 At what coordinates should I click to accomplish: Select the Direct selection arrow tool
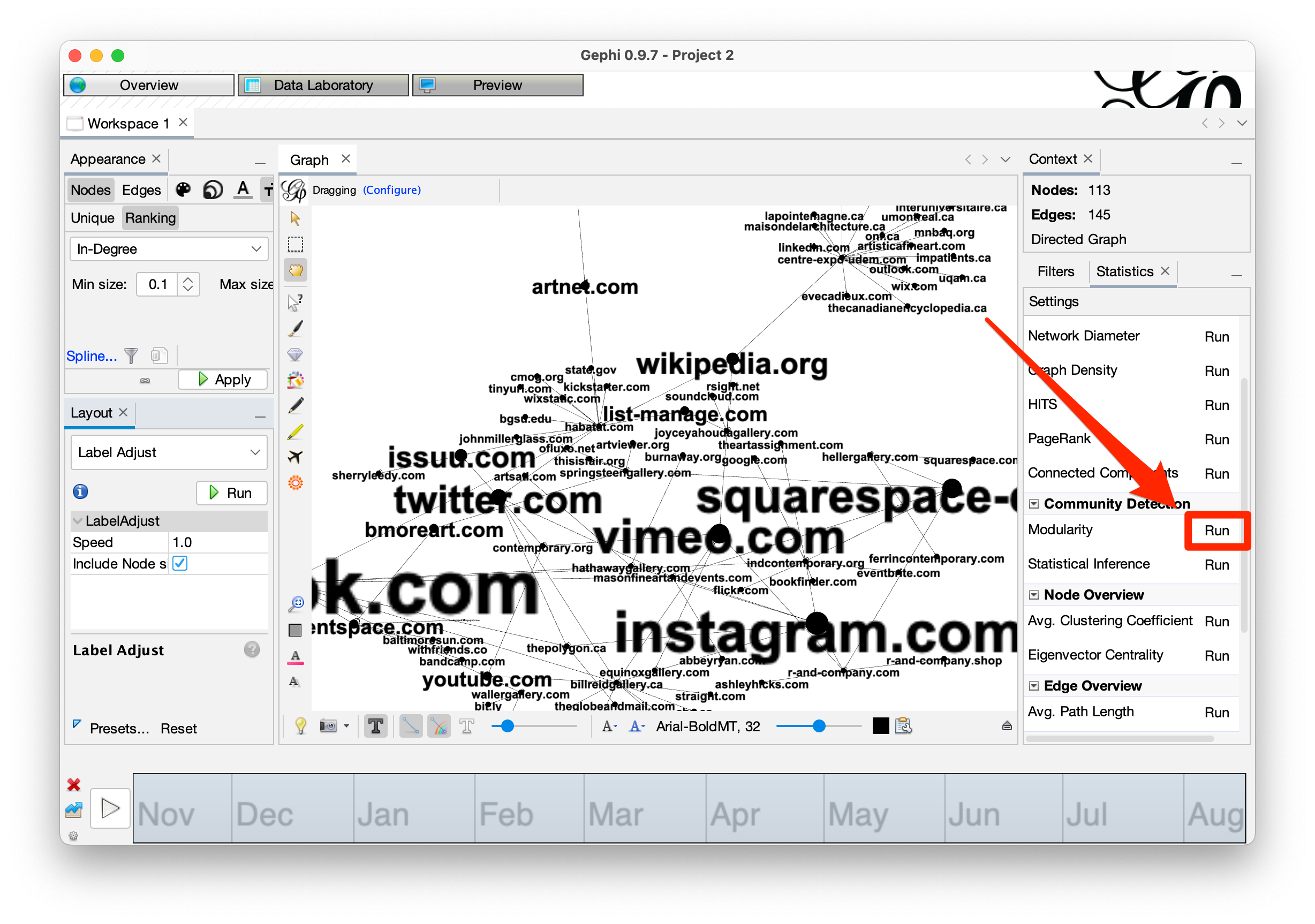point(296,218)
